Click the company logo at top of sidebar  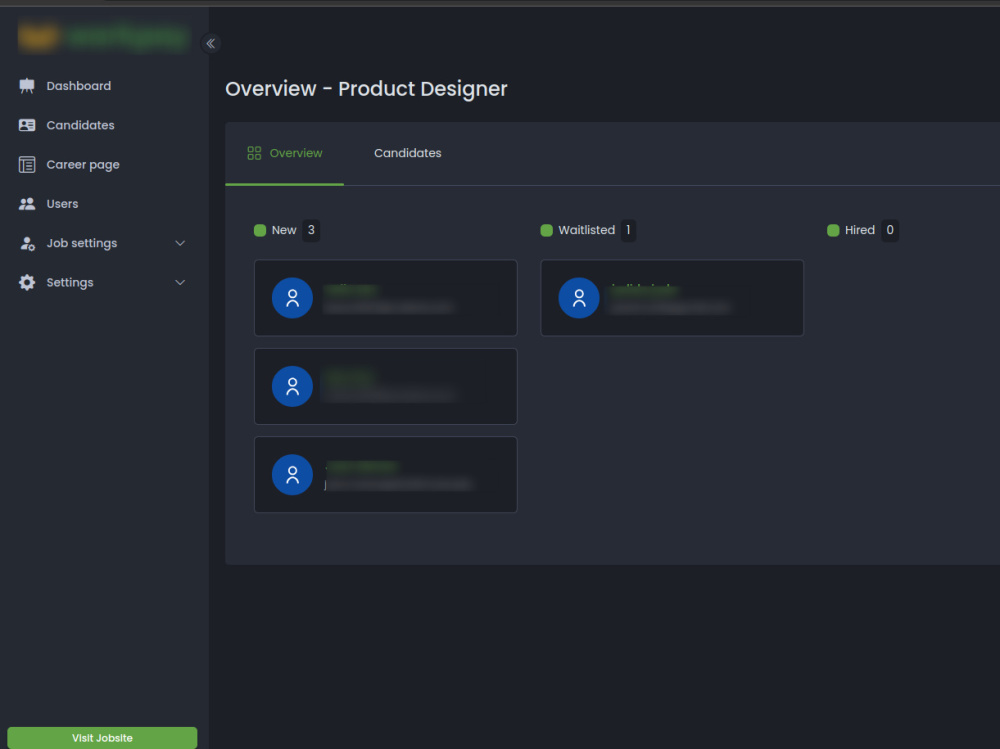(x=103, y=37)
